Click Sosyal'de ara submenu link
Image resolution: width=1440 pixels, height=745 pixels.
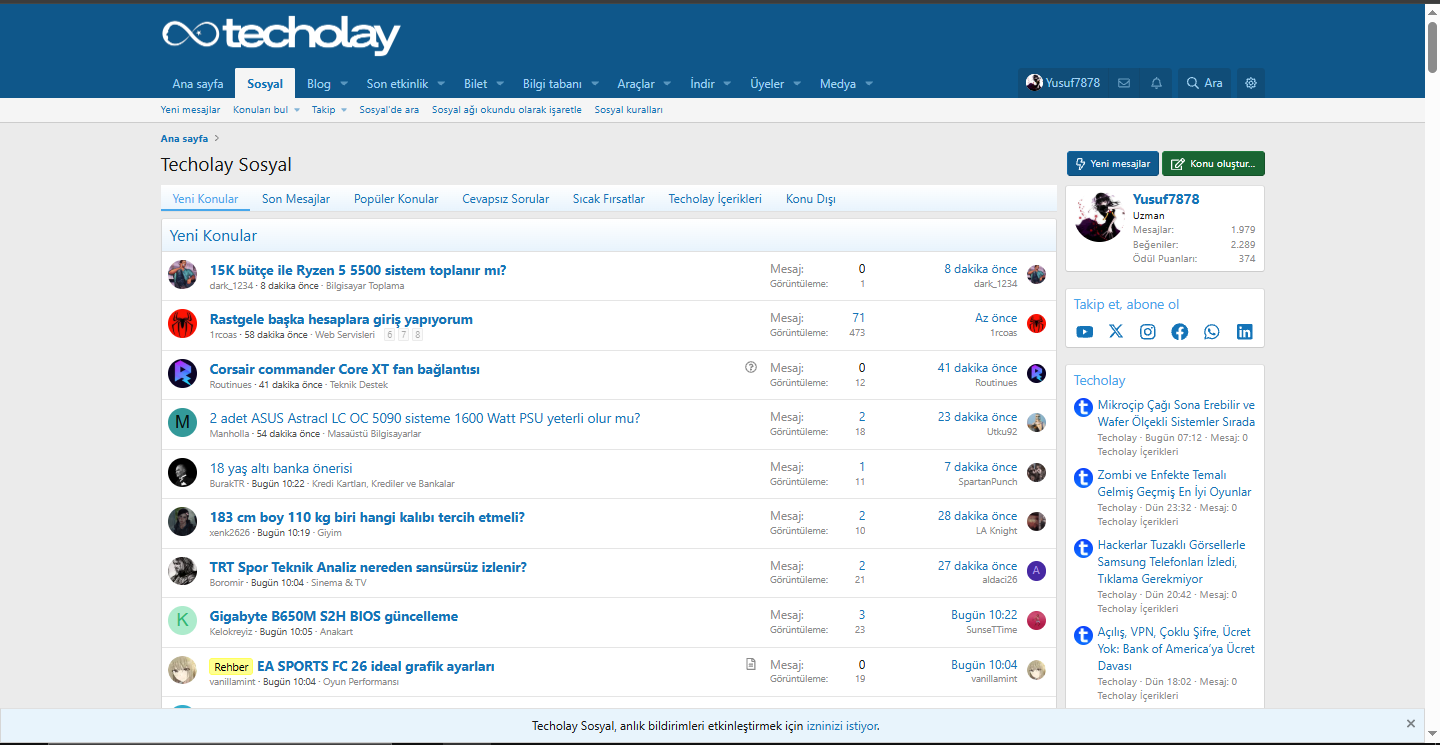tap(389, 110)
